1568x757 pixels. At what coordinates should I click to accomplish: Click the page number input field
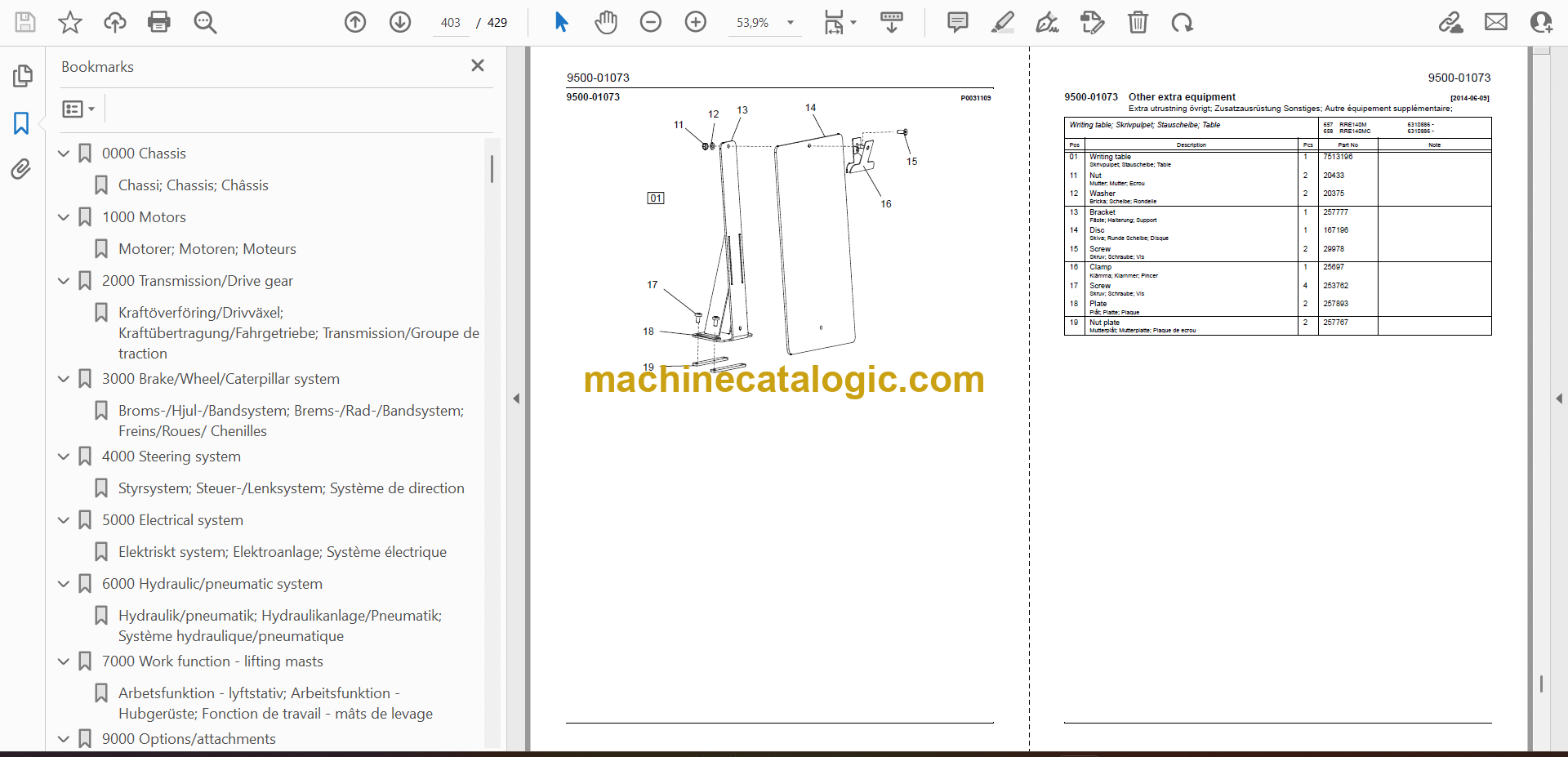click(450, 23)
